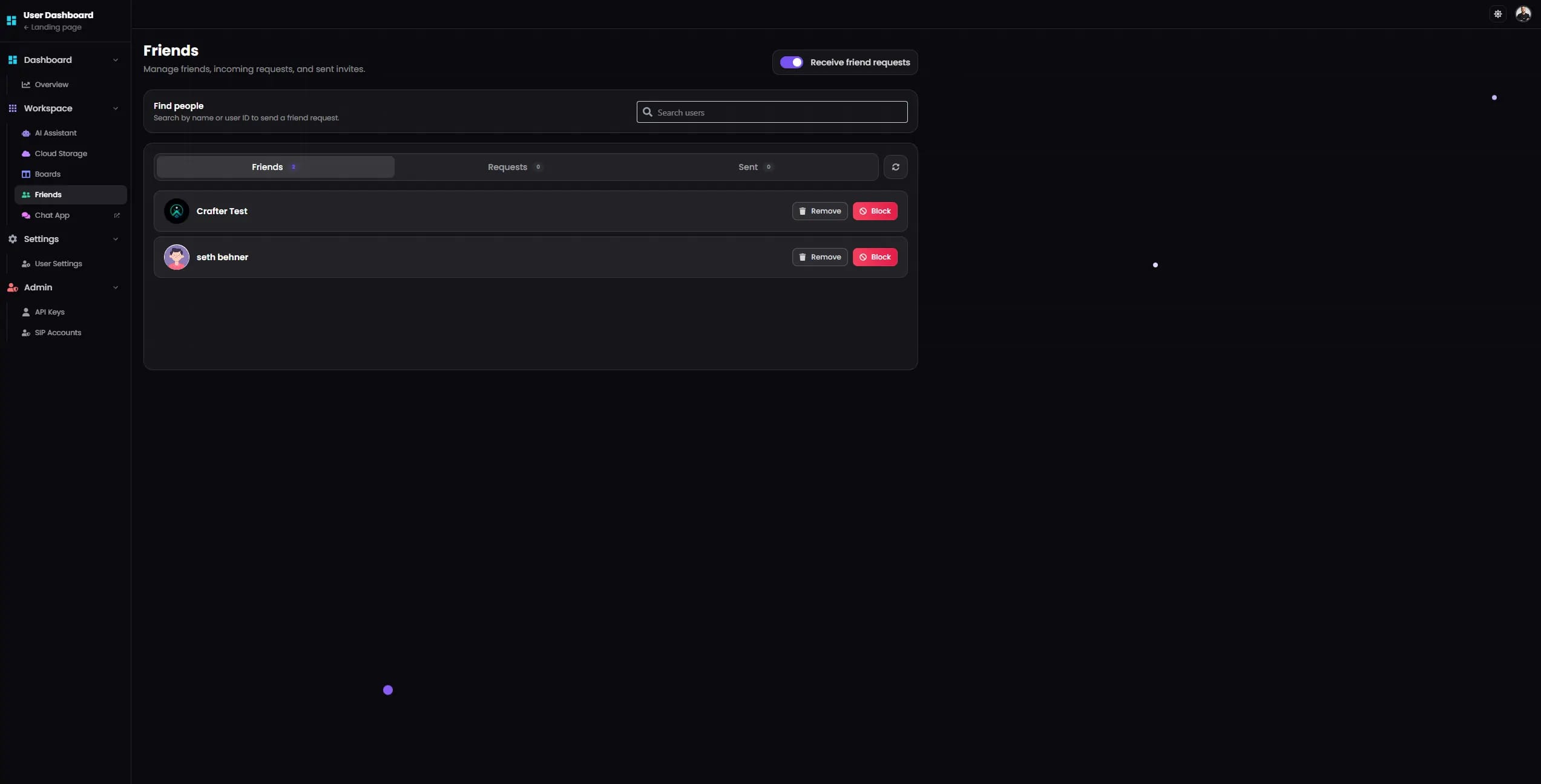Click the AI Assistant robot icon
Image resolution: width=1541 pixels, height=784 pixels.
pos(26,133)
